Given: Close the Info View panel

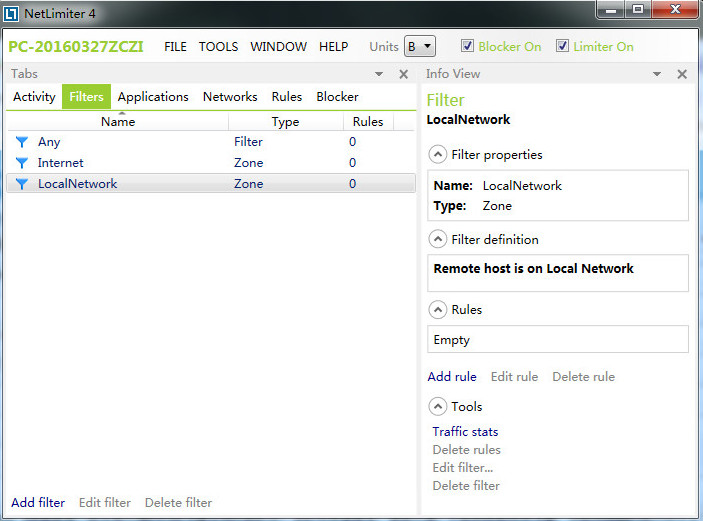Looking at the screenshot, I should (682, 74).
